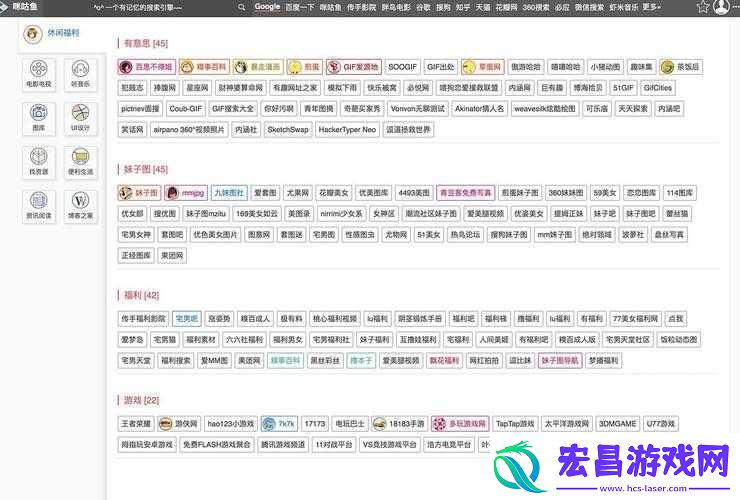This screenshot has width=740, height=500.
Task: Open the airpano 360°视频照片 link
Action: point(189,129)
